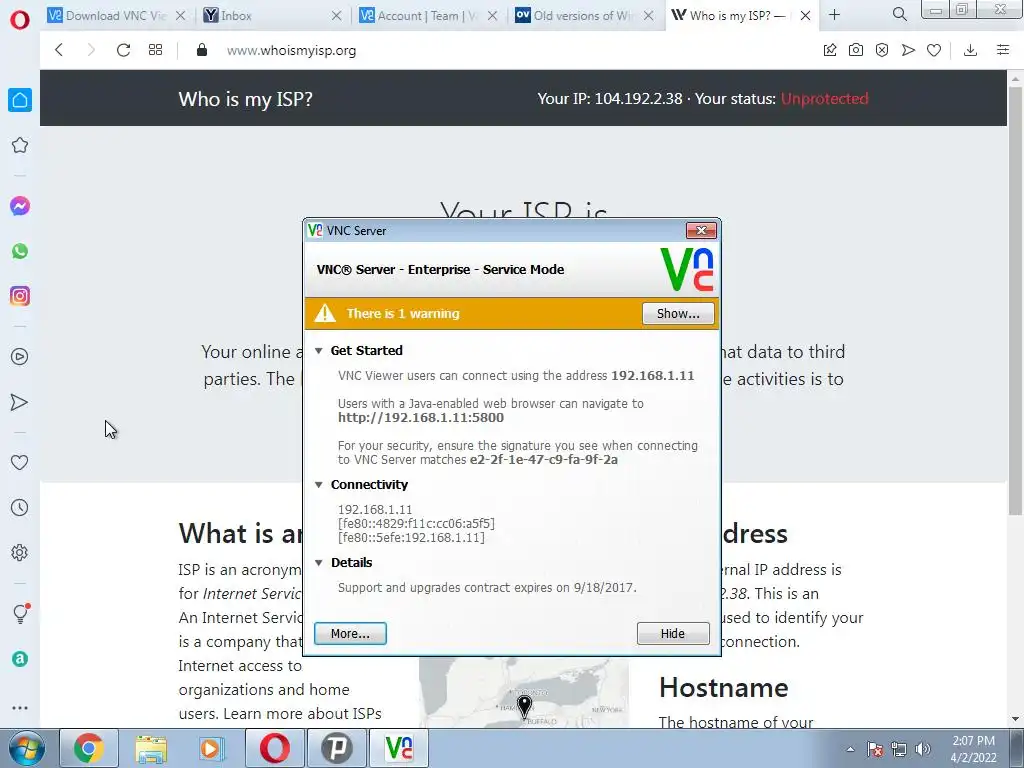Open Settings gear in sidebar

click(x=20, y=552)
